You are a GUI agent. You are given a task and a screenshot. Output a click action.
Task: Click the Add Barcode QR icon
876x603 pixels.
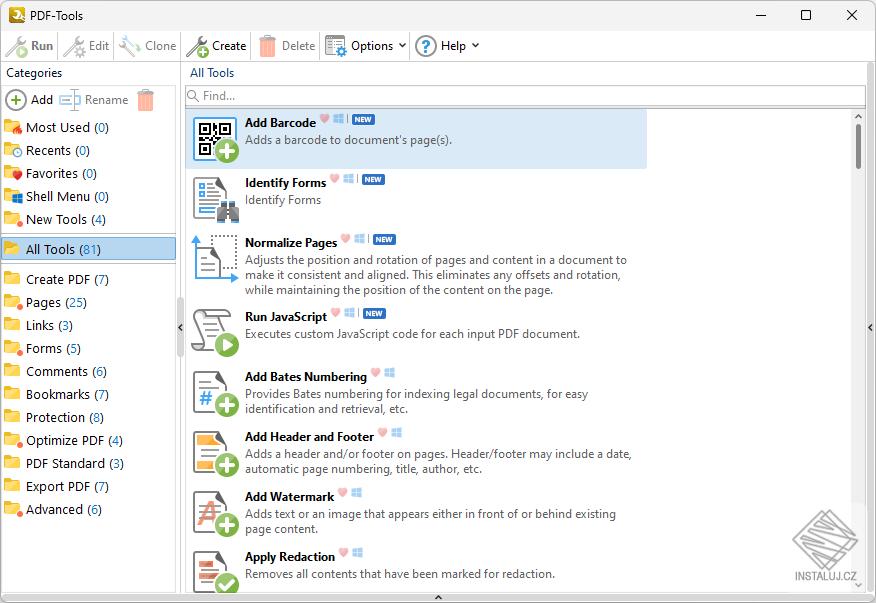click(216, 139)
